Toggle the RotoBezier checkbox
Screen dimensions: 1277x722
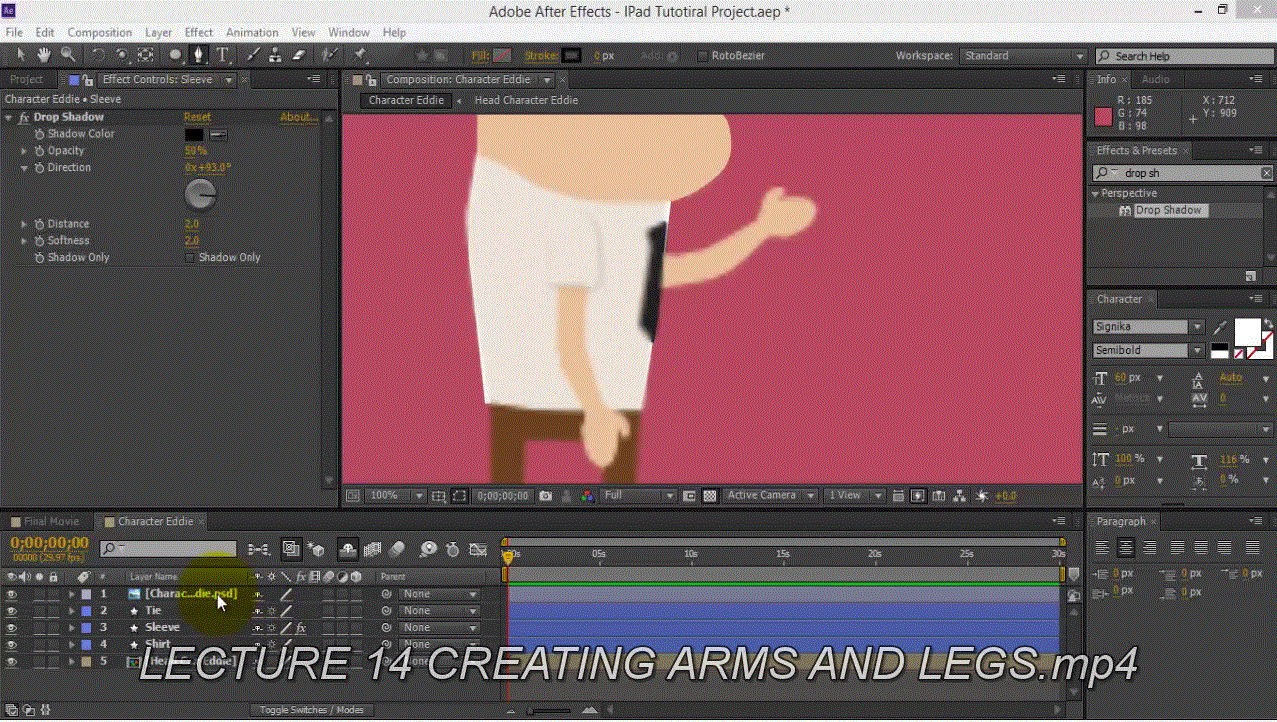pos(702,56)
